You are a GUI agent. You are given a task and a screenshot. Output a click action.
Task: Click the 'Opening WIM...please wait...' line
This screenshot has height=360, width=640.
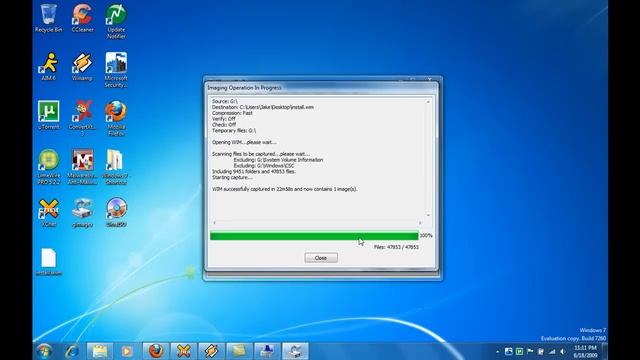pos(244,142)
